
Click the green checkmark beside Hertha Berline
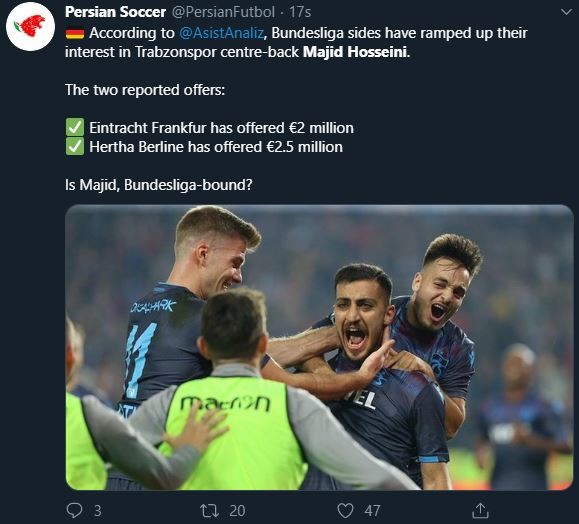click(75, 147)
